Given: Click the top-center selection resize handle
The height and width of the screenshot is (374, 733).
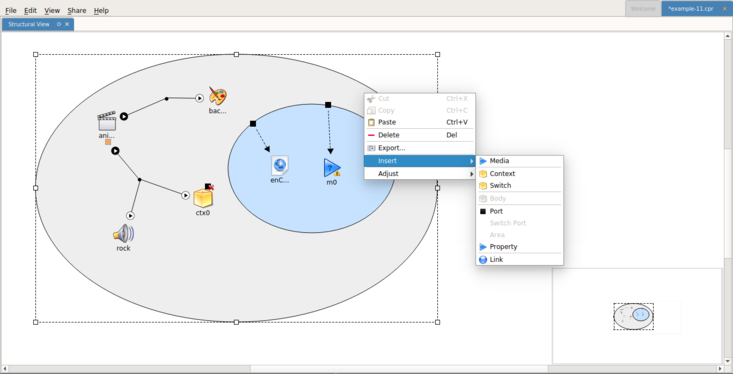Looking at the screenshot, I should [x=237, y=55].
